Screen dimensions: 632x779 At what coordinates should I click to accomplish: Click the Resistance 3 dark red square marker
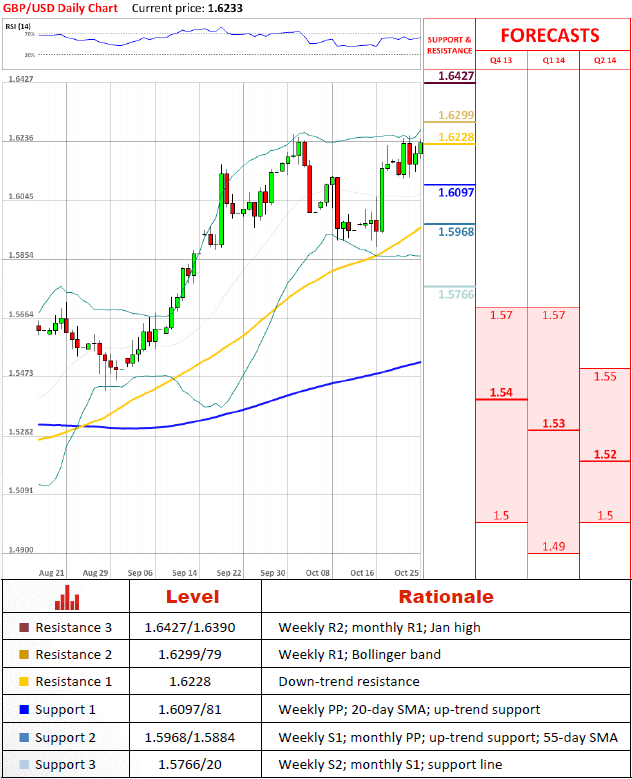(x=23, y=628)
